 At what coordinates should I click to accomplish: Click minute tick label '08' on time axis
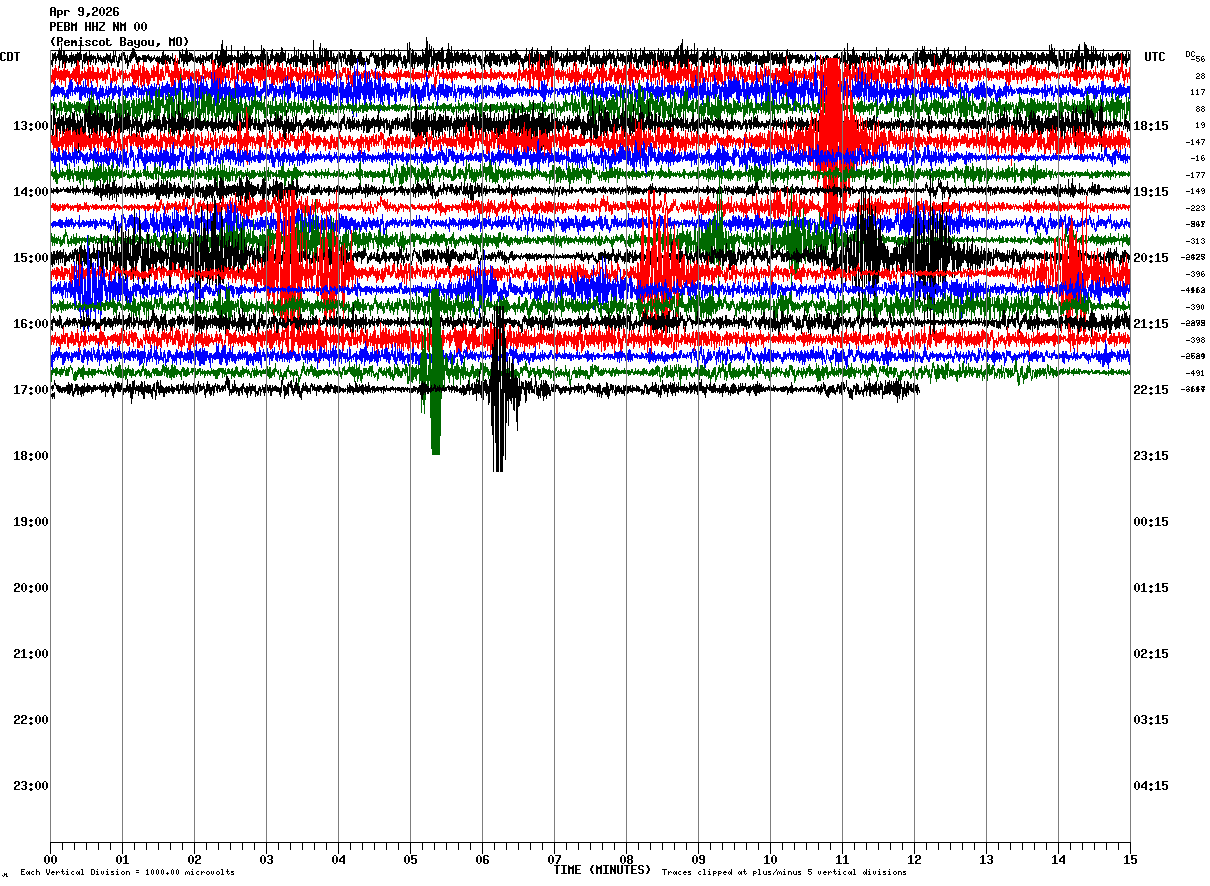pyautogui.click(x=626, y=860)
